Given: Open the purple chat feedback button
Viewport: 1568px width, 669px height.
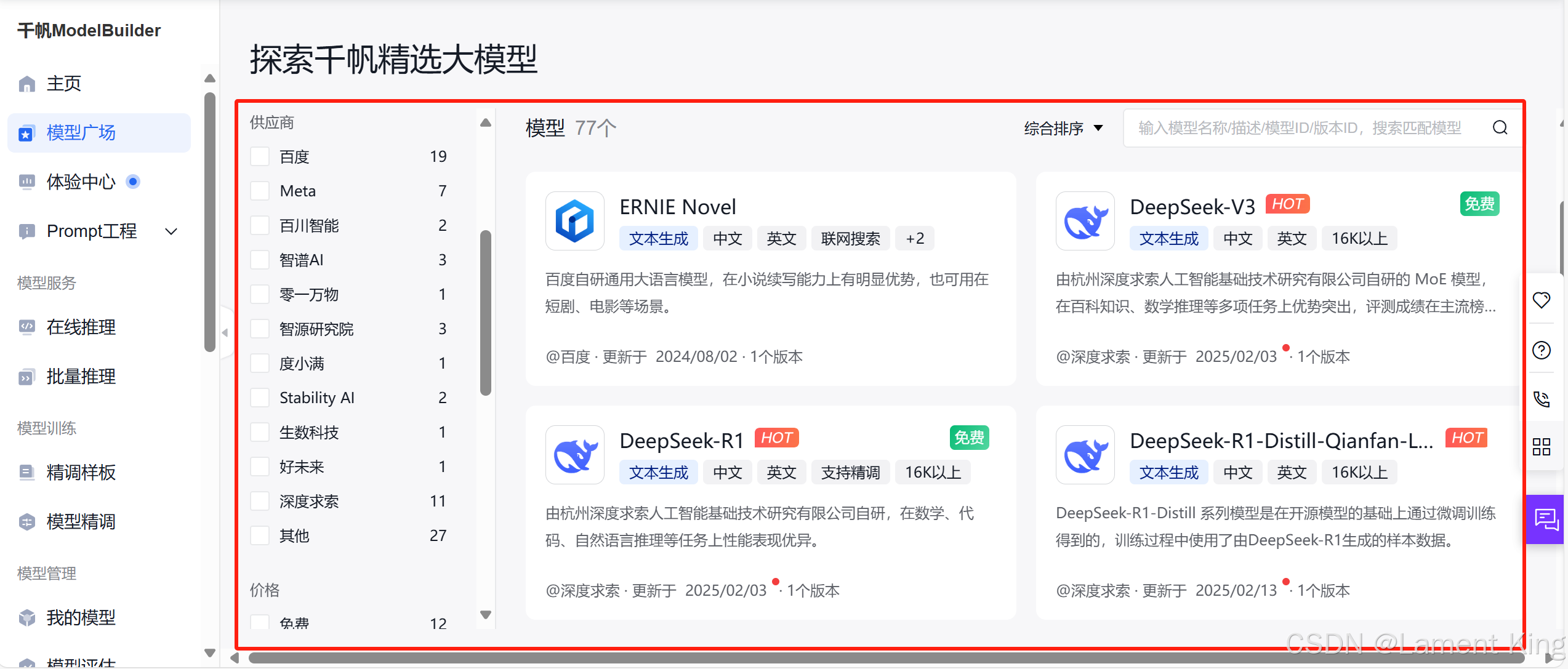Looking at the screenshot, I should click(x=1545, y=519).
